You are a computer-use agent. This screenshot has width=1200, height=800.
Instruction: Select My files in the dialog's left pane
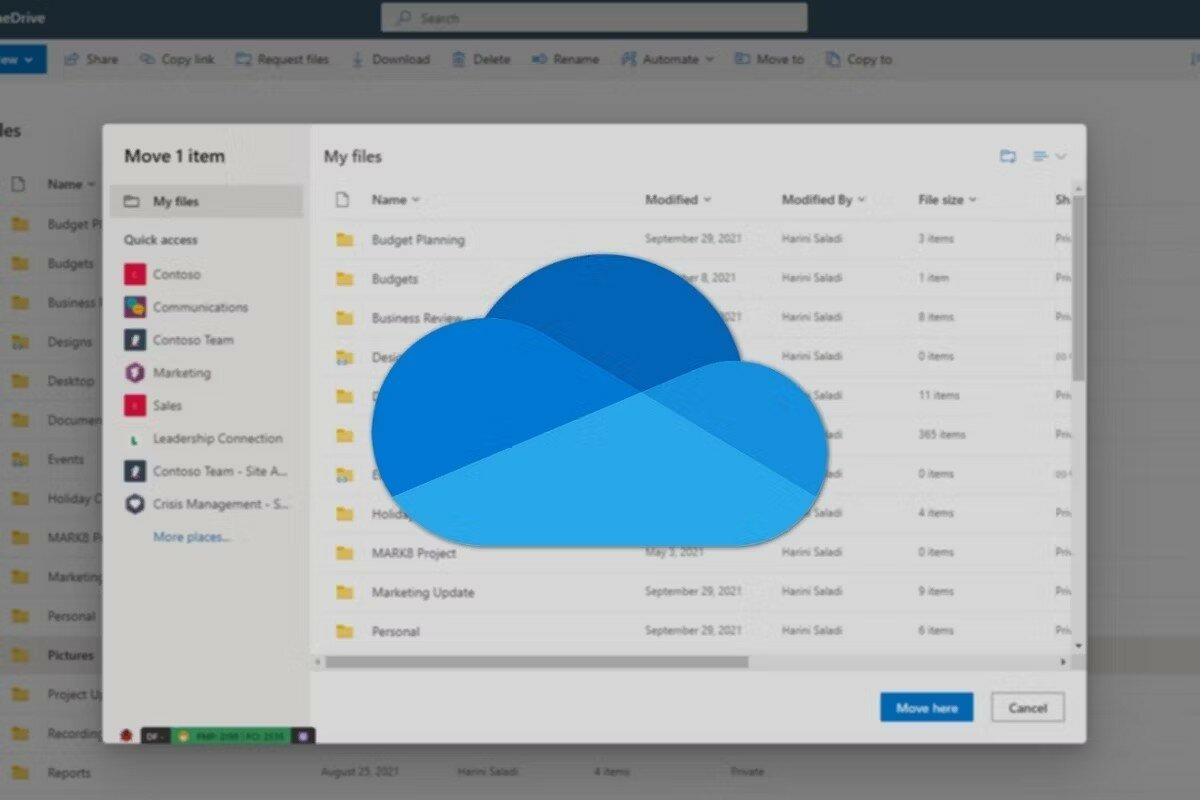(x=207, y=201)
